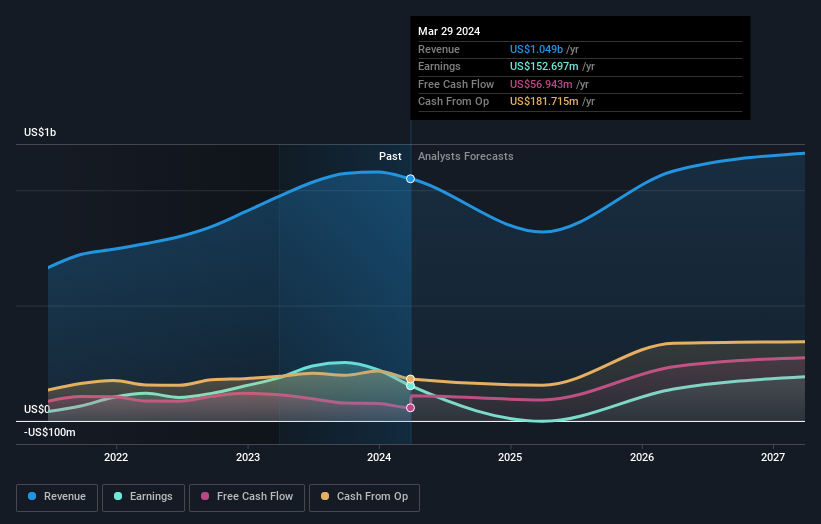The image size is (821, 524).
Task: Click the US$181.715m cash from op value
Action: 544,102
